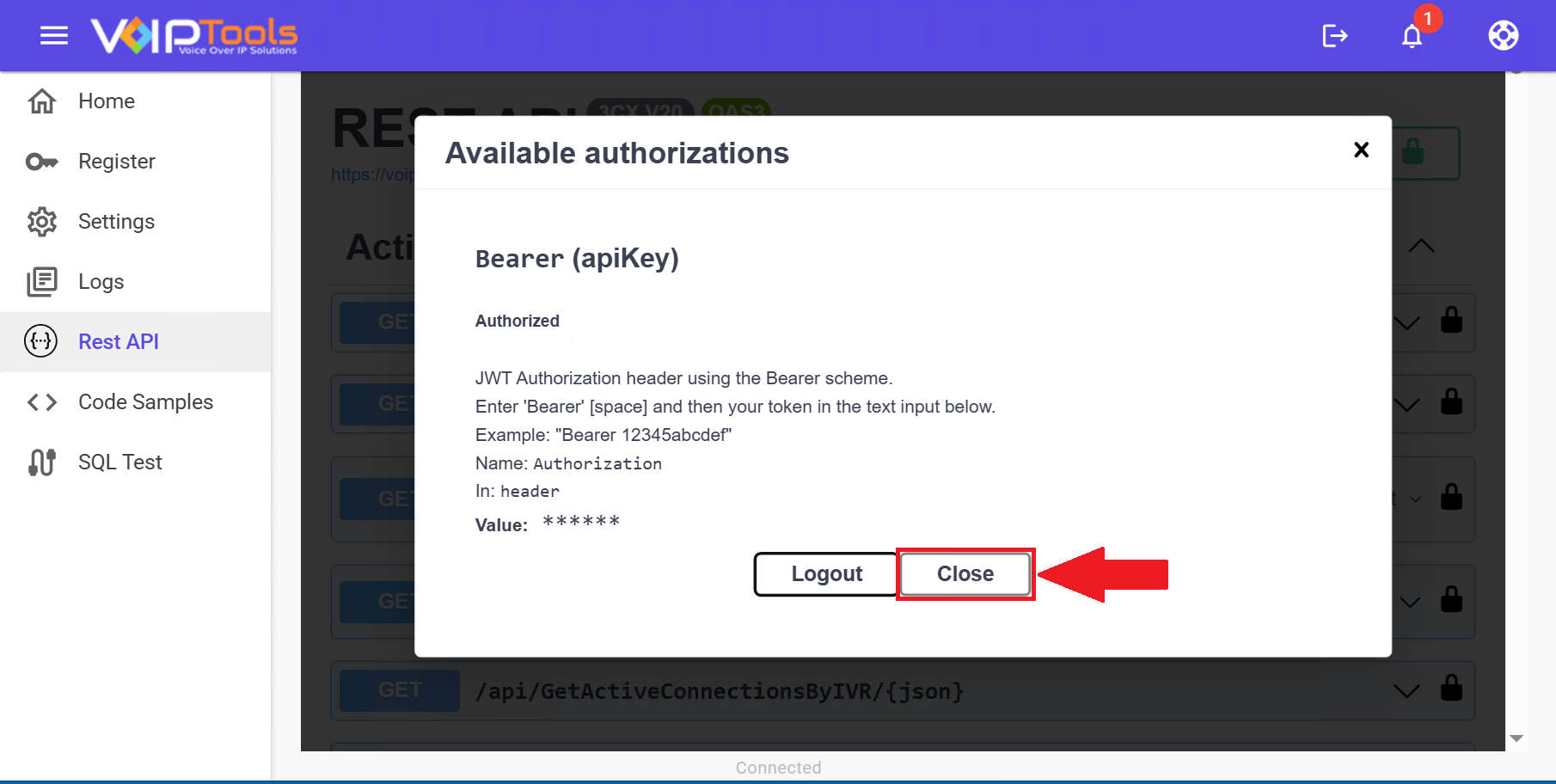Screen dimensions: 1556x784
Task: Toggle lock on GetActiveConnectionsByIVR endpoint
Action: click(x=1451, y=689)
